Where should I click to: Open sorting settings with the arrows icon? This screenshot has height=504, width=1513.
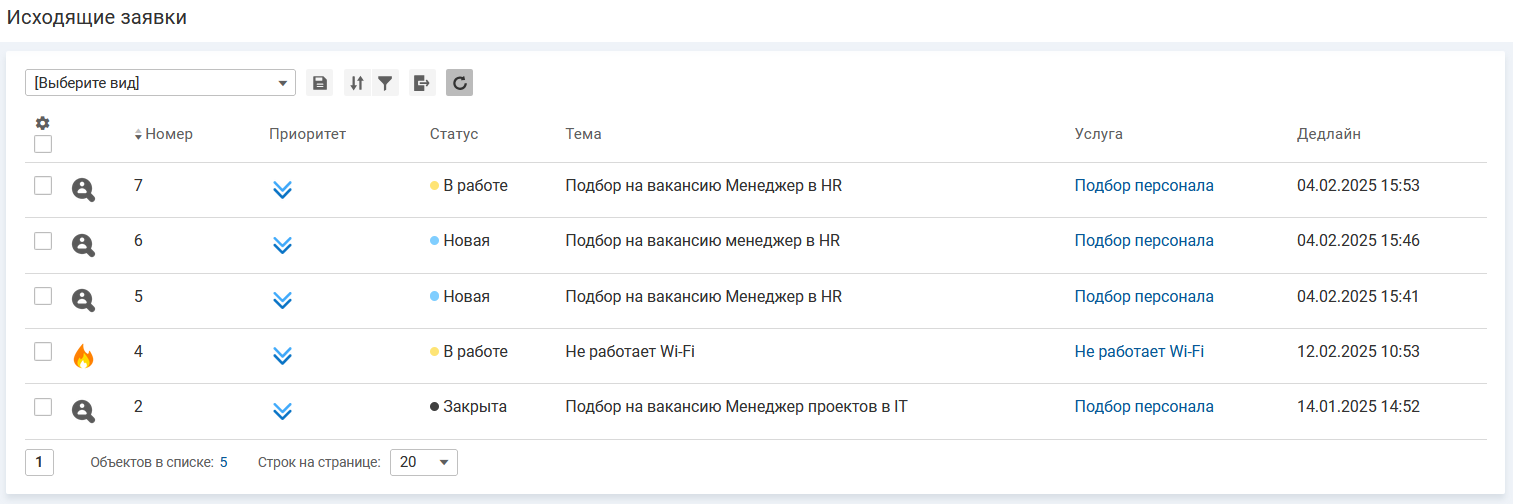point(357,83)
